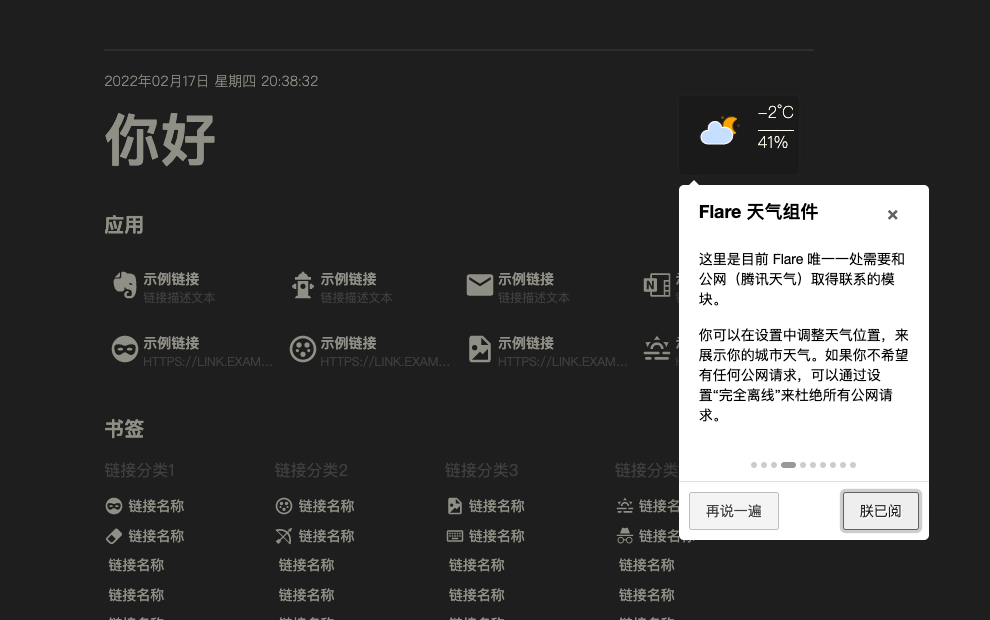This screenshot has height=620, width=990.
Task: Click the -2°C temperature display
Action: (x=775, y=112)
